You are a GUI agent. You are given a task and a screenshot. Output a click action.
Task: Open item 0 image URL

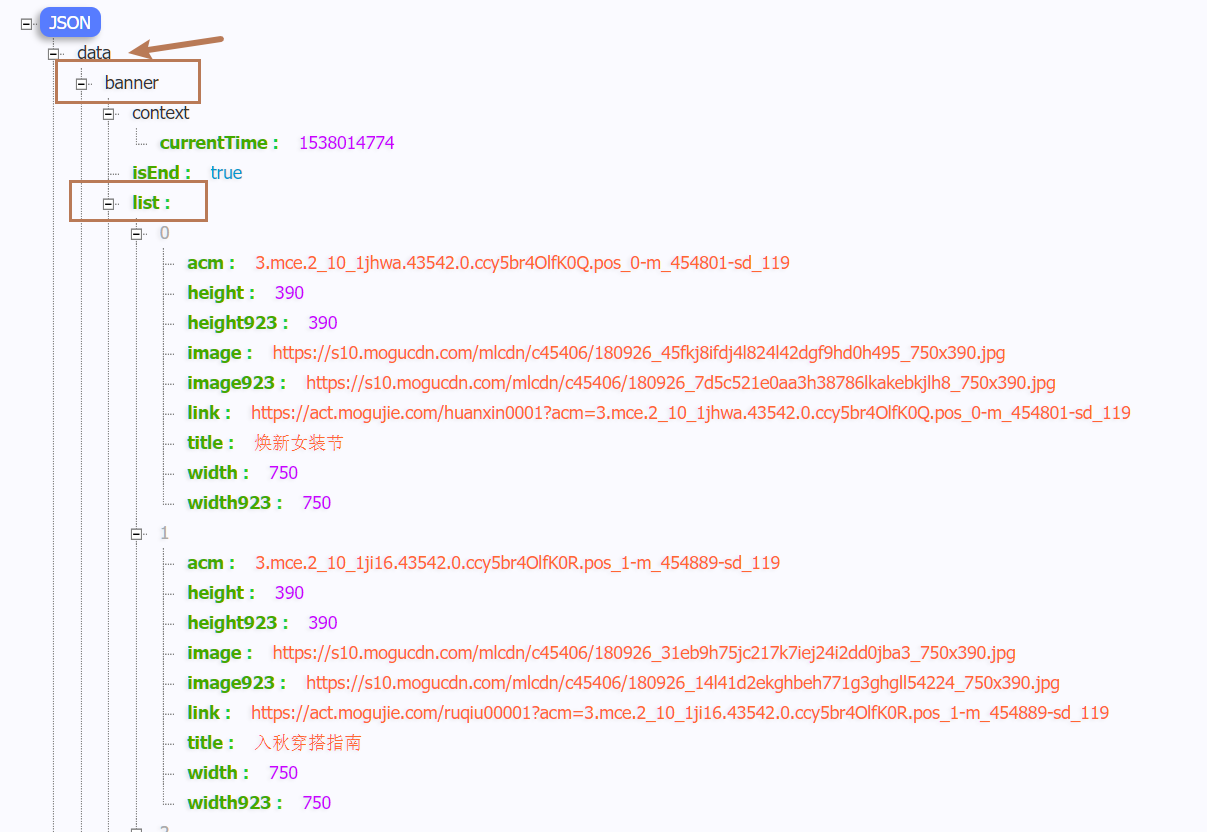tap(638, 353)
